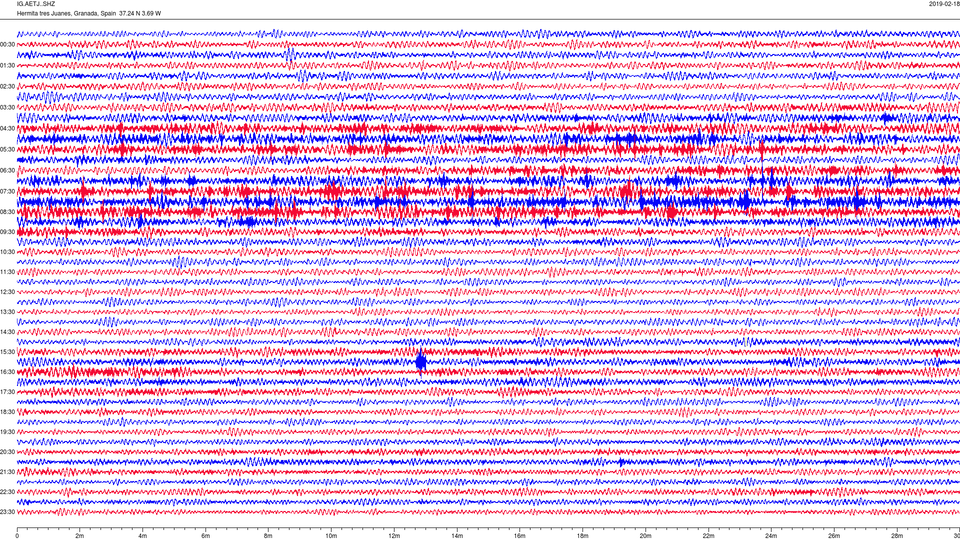Click the 14:30 time label

click(x=7, y=332)
